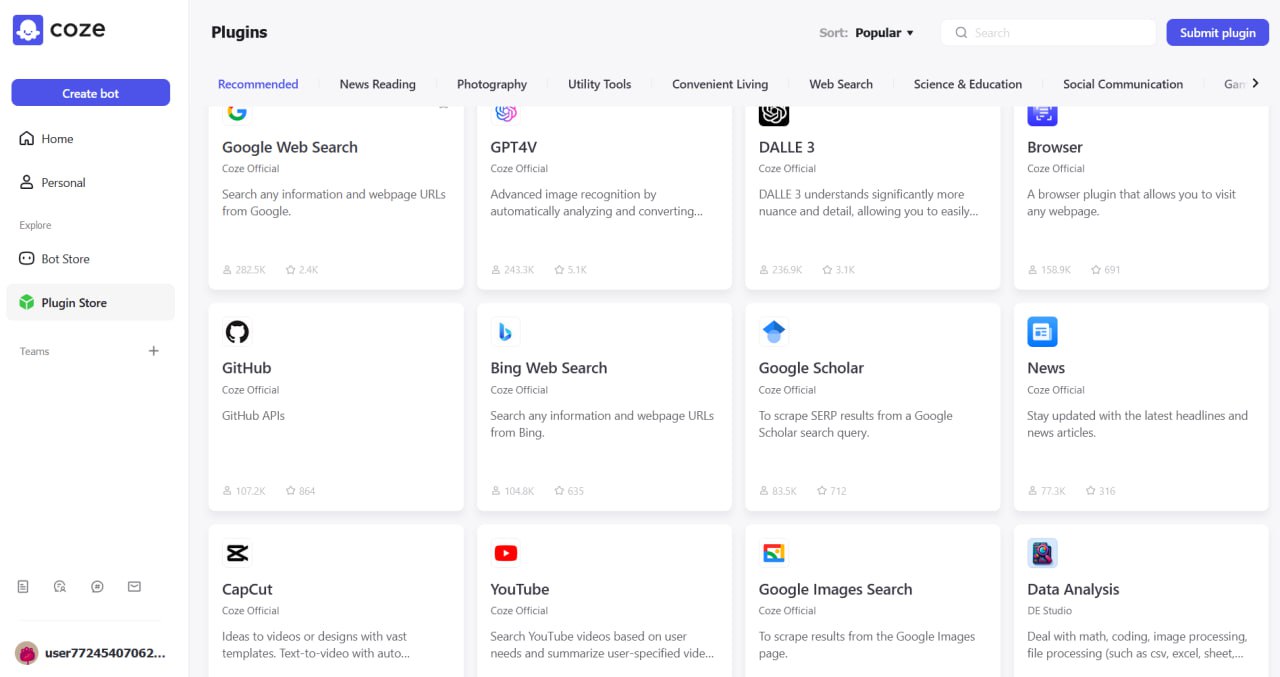Viewport: 1280px width, 677px height.
Task: Click the News plugin icon
Action: click(1042, 332)
